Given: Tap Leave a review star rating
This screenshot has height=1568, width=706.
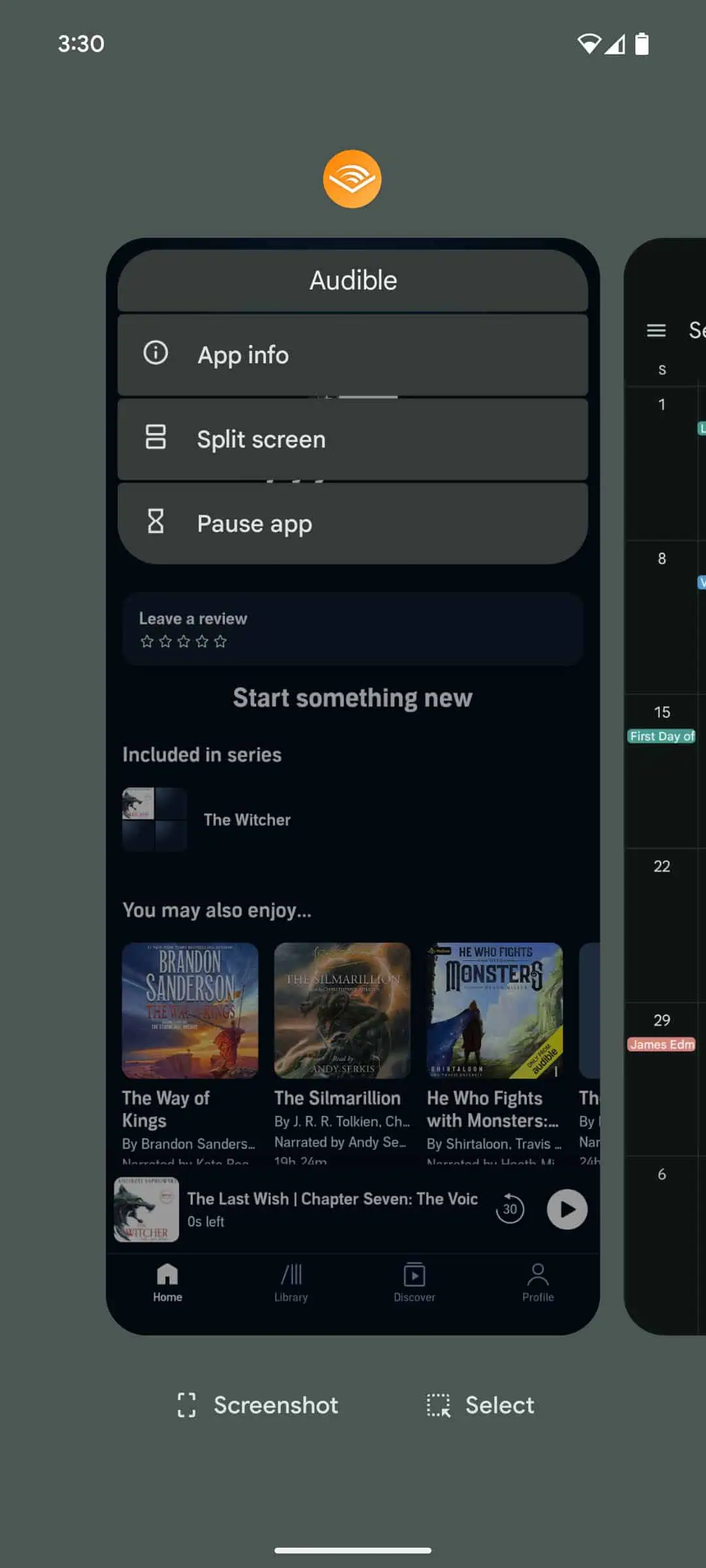Looking at the screenshot, I should tap(184, 642).
